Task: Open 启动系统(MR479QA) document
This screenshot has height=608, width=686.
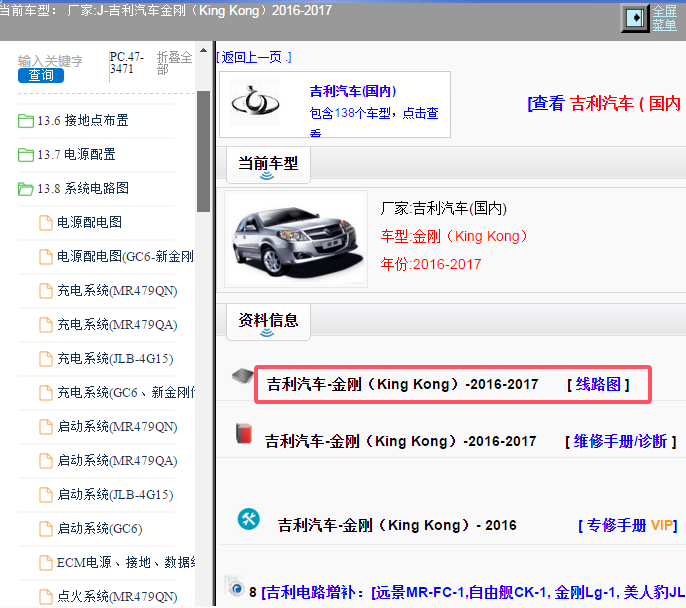Action: click(117, 461)
